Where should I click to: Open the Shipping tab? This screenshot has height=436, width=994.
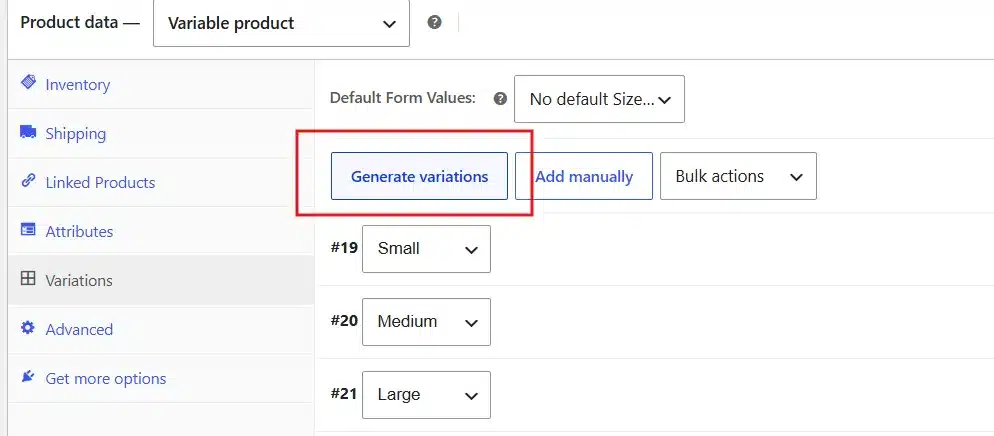click(161, 133)
